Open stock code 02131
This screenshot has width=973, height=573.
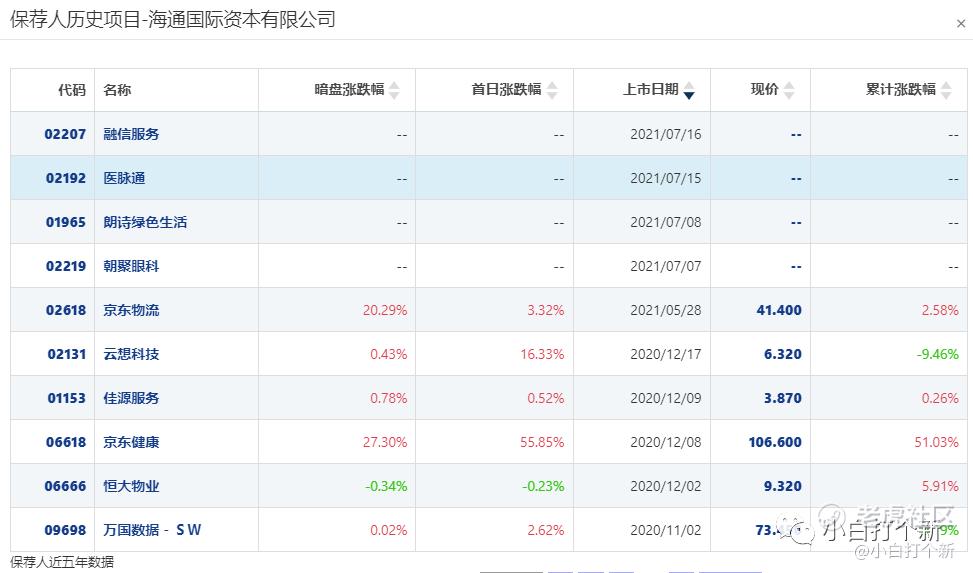coord(66,354)
